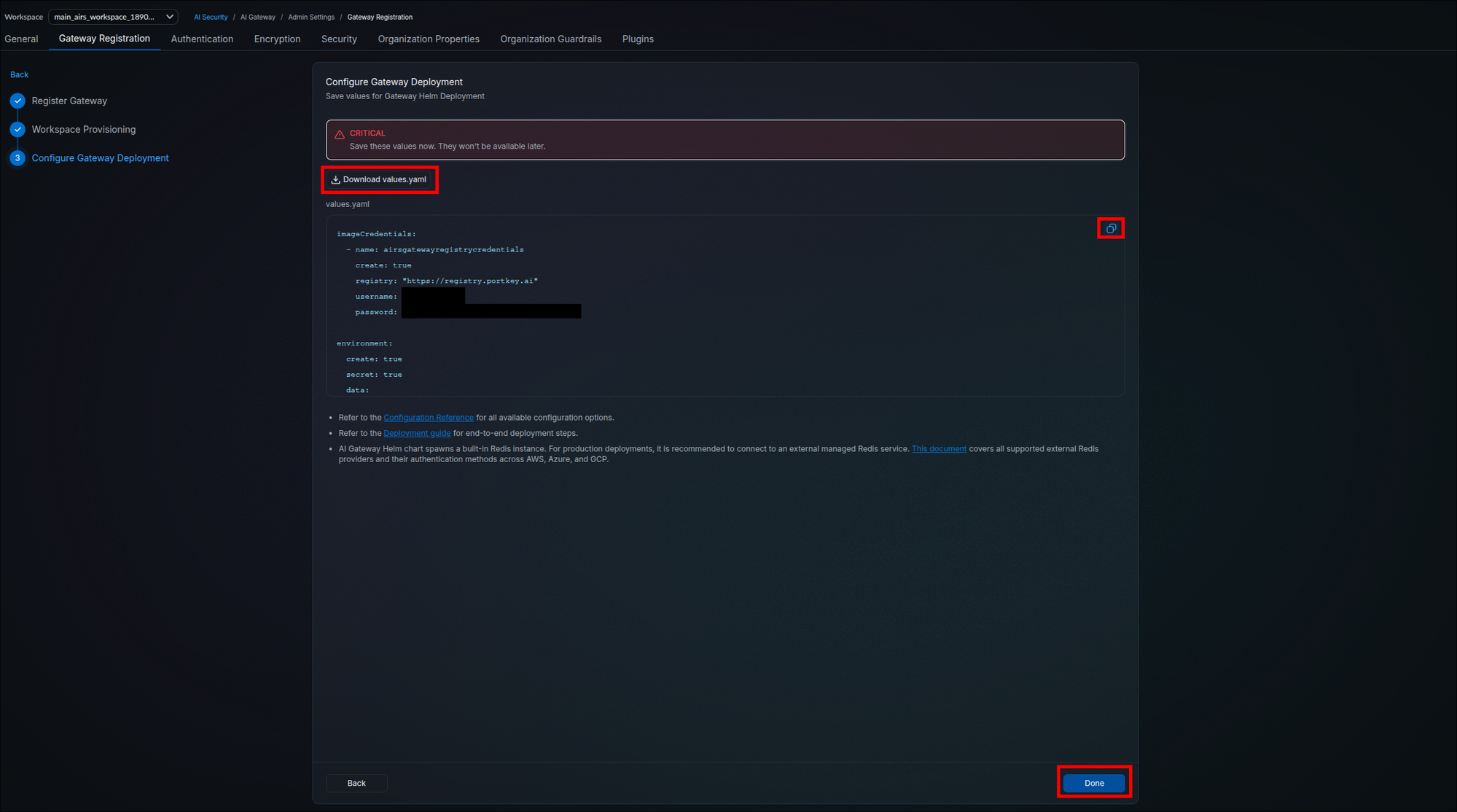
Task: Click the Workspace Provisioning step checkmark icon
Action: [17, 129]
